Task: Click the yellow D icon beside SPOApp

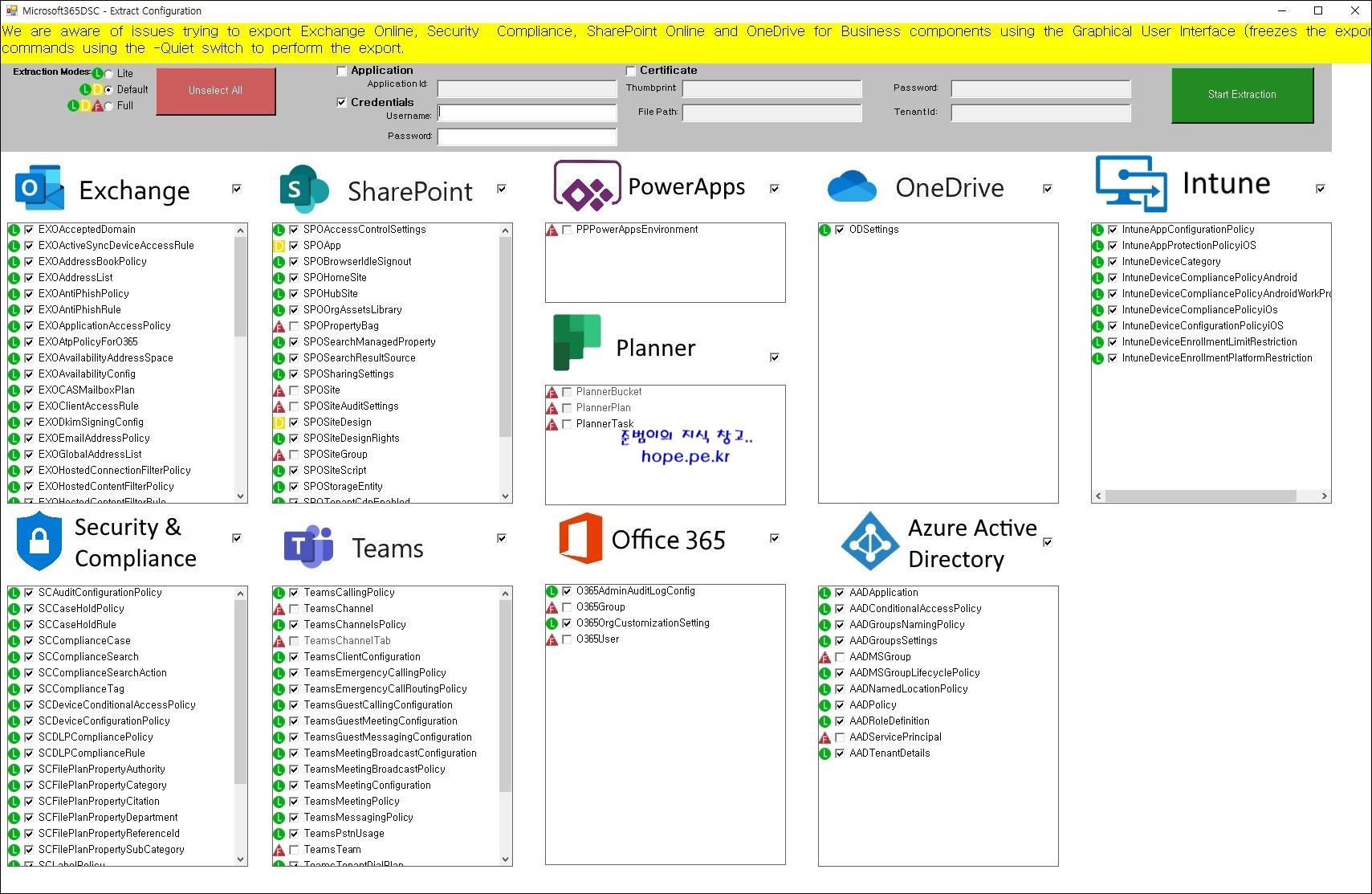Action: (x=279, y=246)
